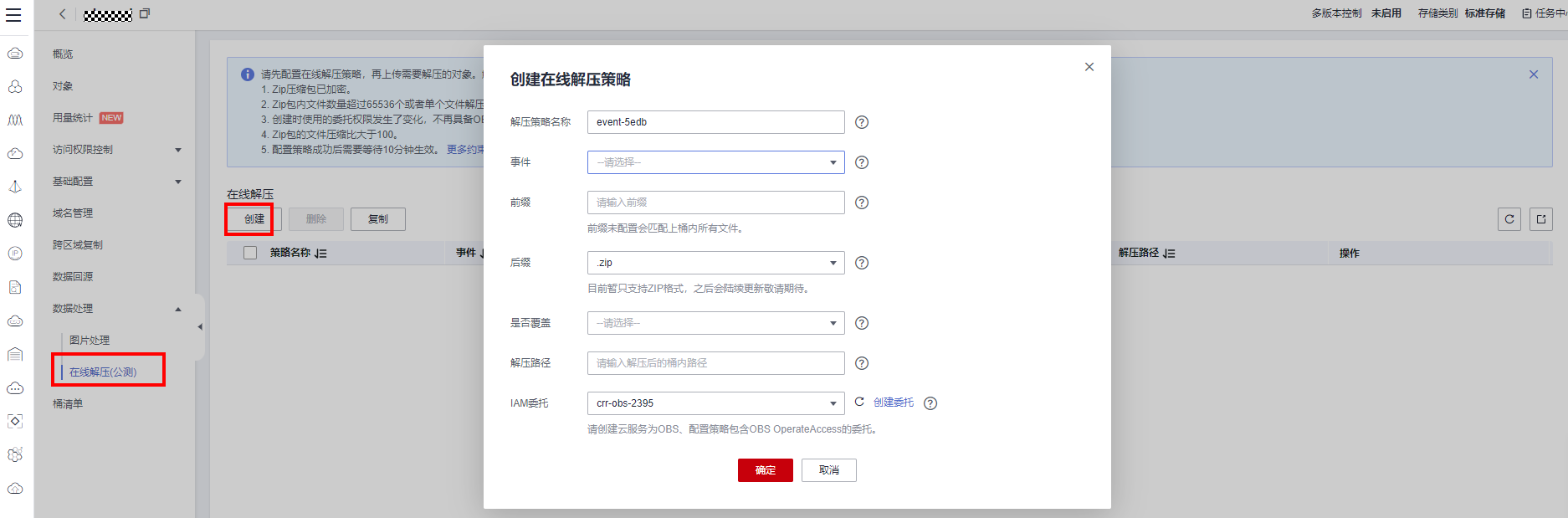Collapse the sidebar with the side handle
This screenshot has height=518, width=1568.
pyautogui.click(x=200, y=327)
